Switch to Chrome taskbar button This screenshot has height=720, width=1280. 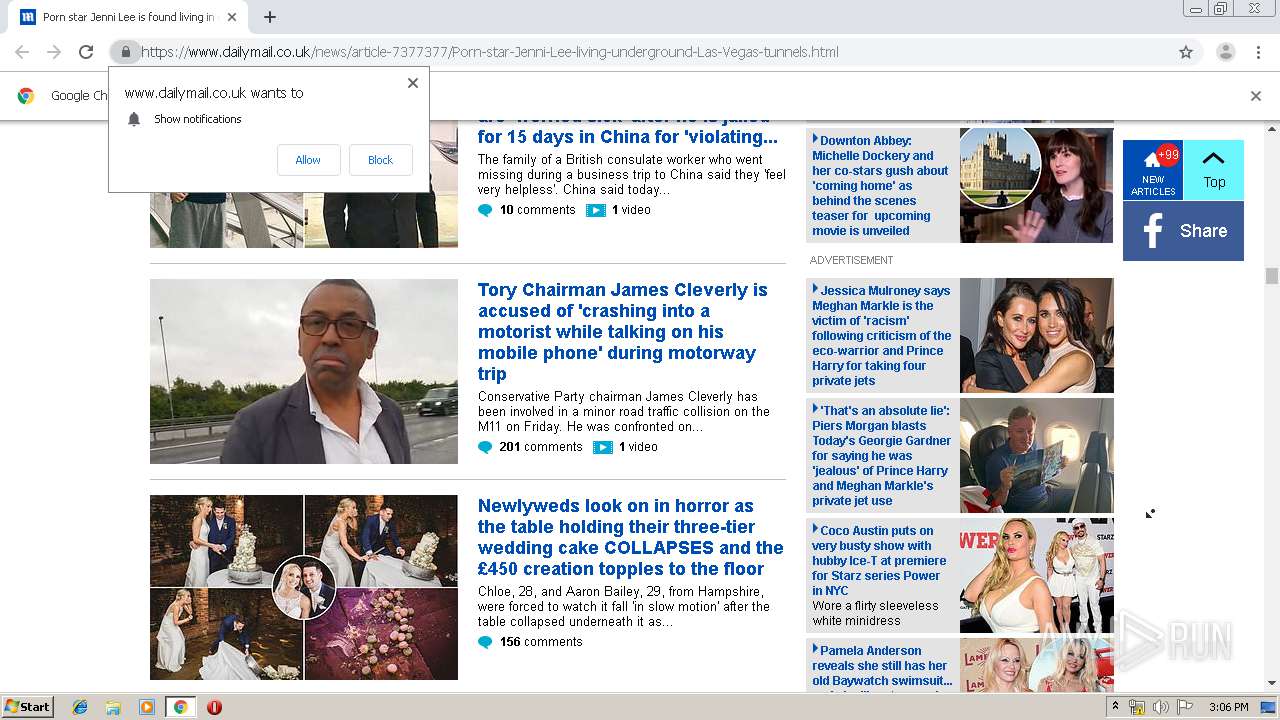click(x=180, y=707)
